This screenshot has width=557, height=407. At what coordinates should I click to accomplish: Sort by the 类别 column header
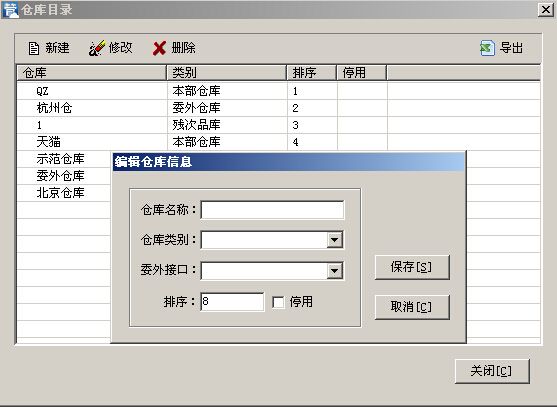point(227,73)
